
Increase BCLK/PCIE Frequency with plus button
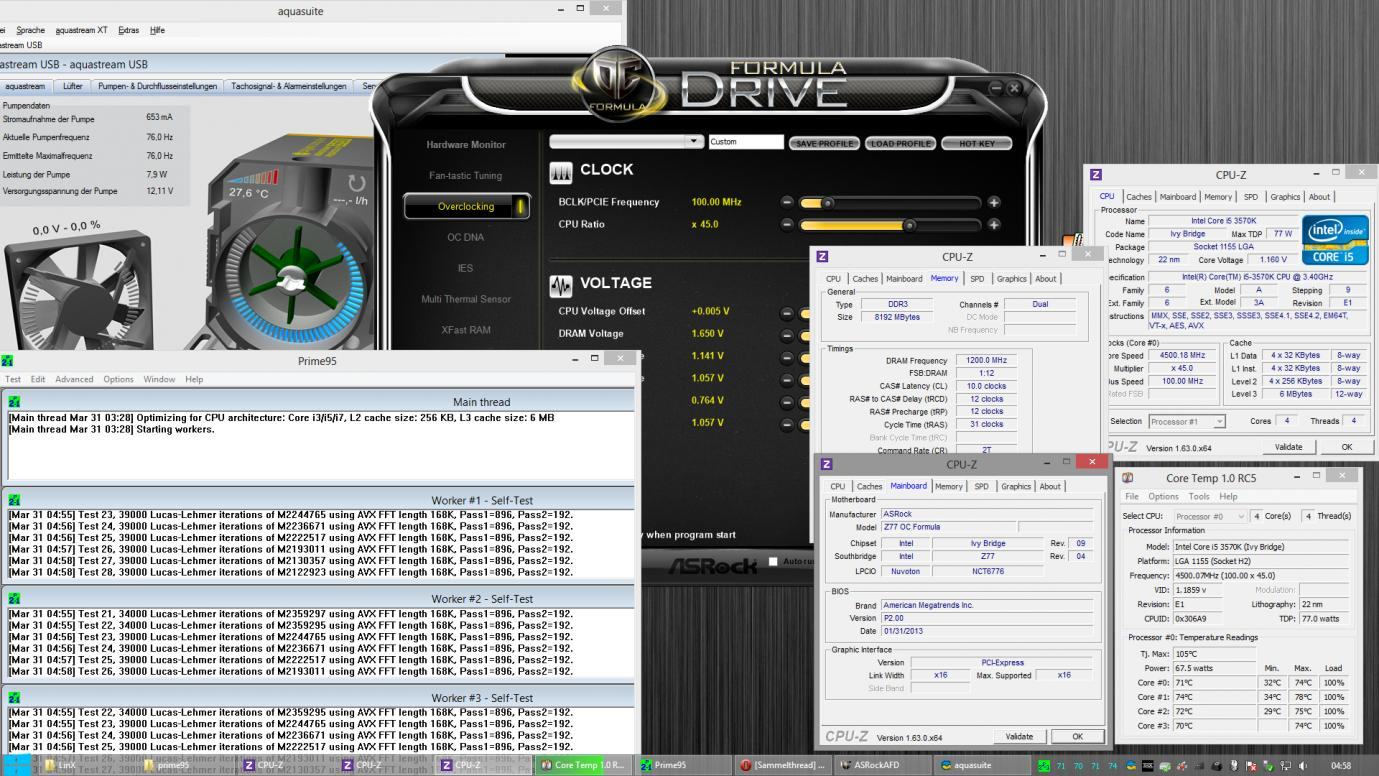pos(994,202)
